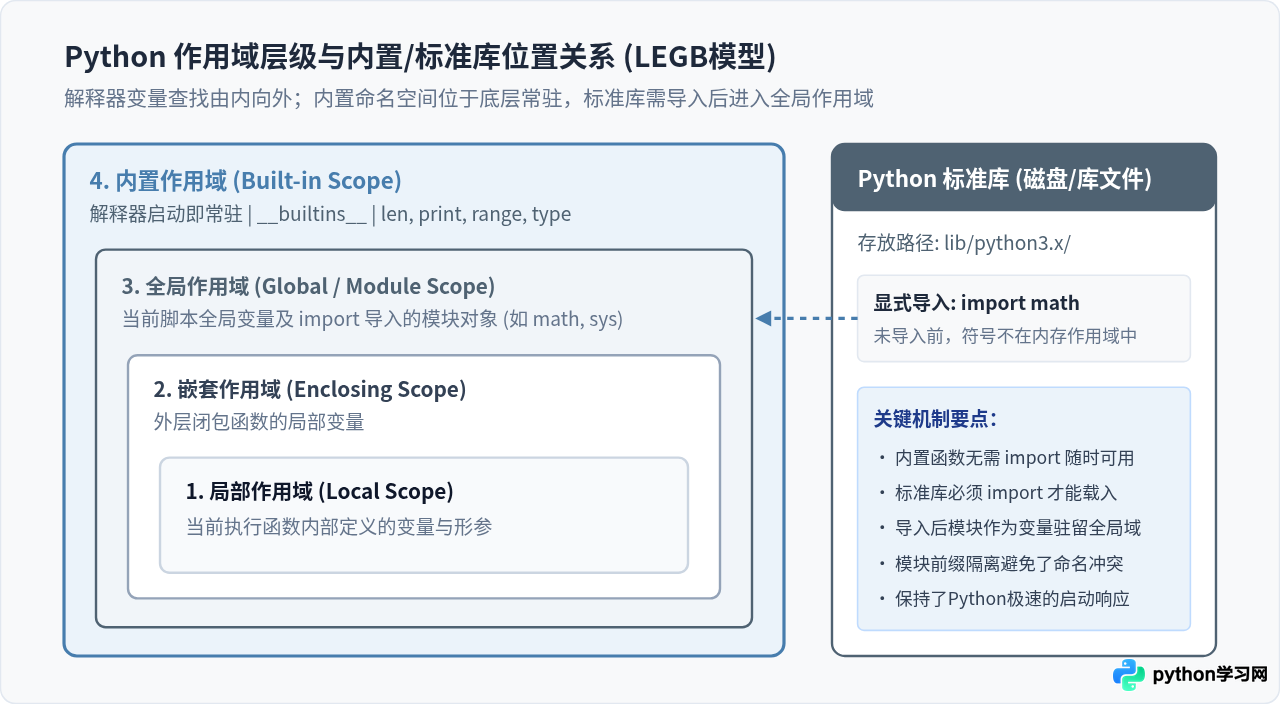The image size is (1280, 704).
Task: Click the bullet '导入后模块作为变量驻留全局域'
Action: coord(1017,528)
